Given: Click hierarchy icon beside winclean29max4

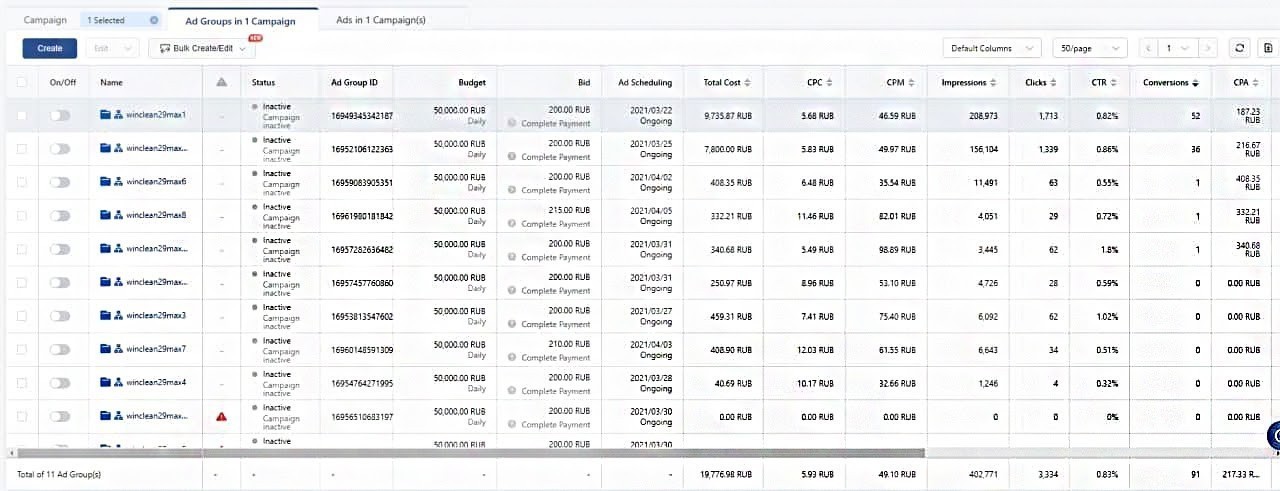Looking at the screenshot, I should click(x=119, y=382).
